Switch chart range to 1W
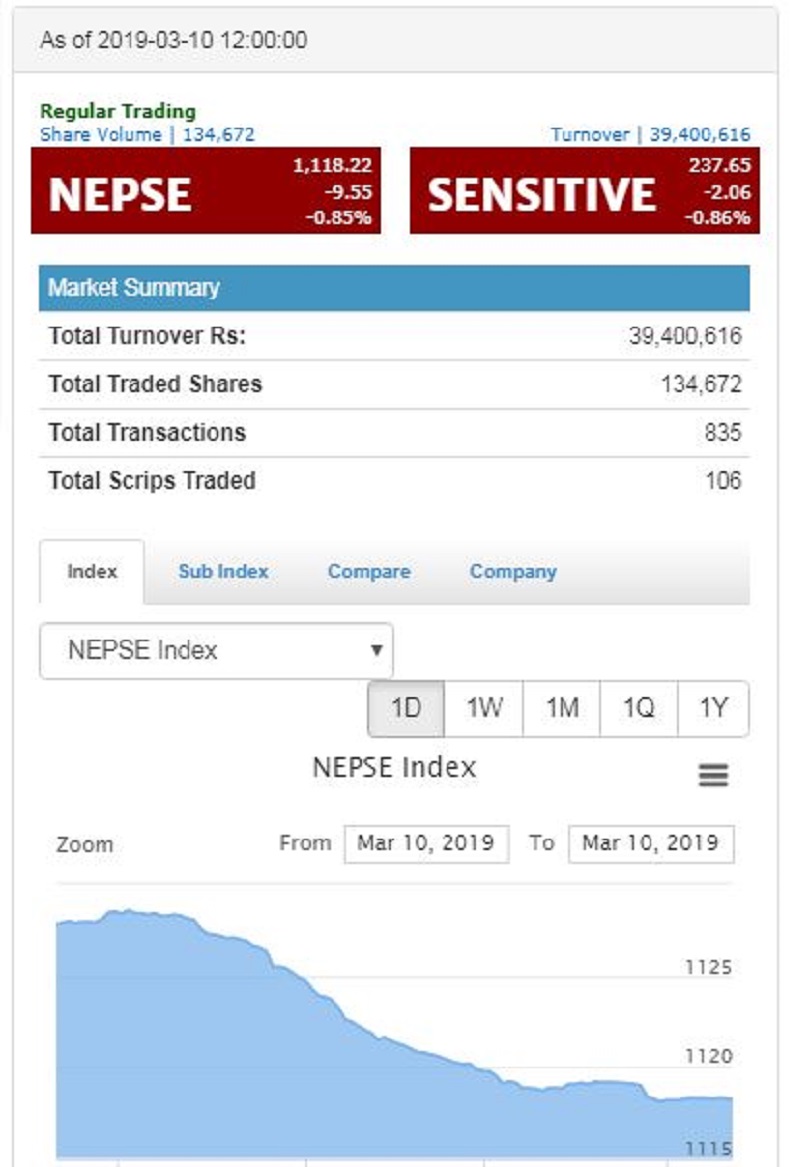 click(x=484, y=709)
